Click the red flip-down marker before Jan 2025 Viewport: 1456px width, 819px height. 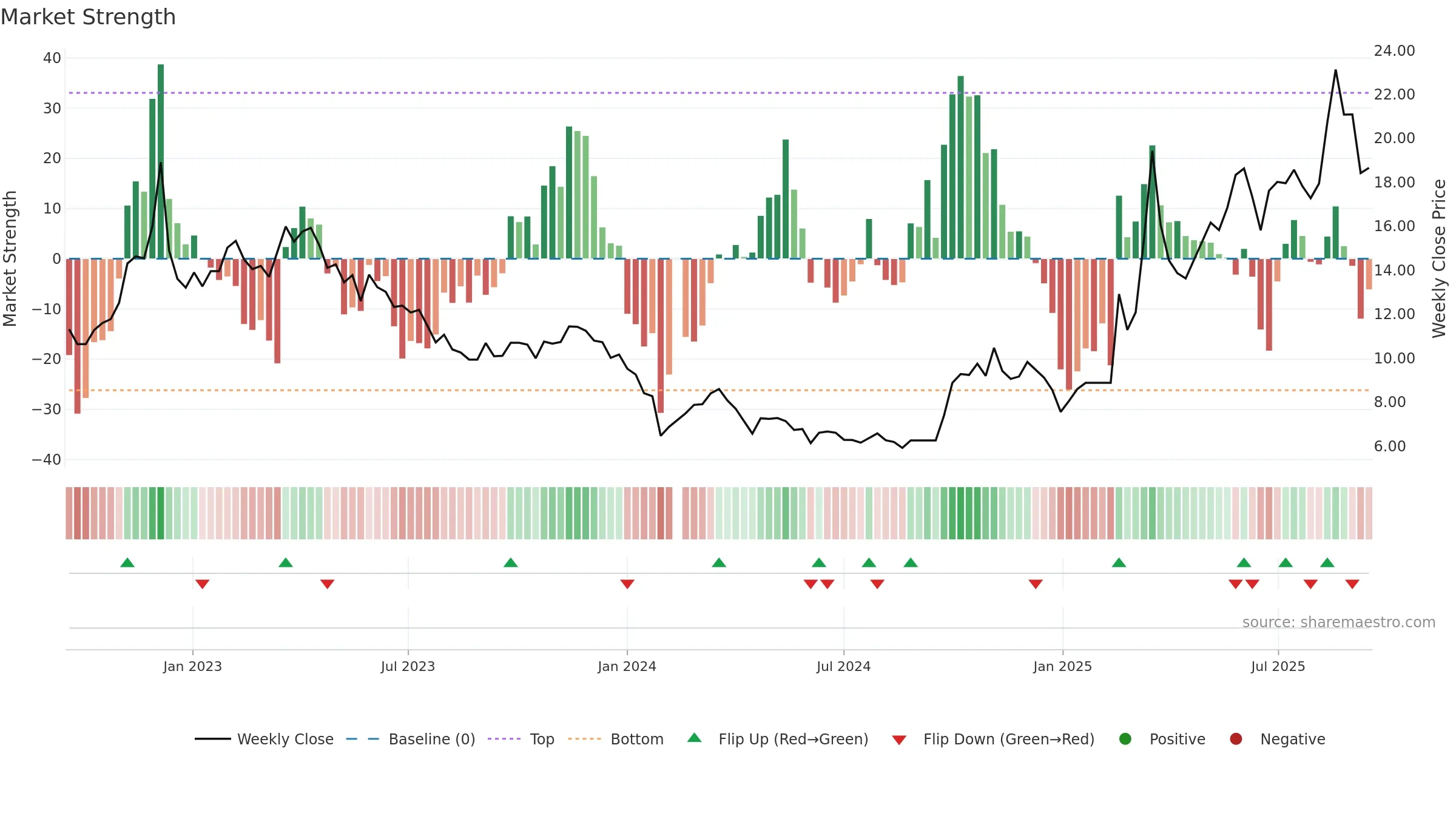click(1036, 584)
